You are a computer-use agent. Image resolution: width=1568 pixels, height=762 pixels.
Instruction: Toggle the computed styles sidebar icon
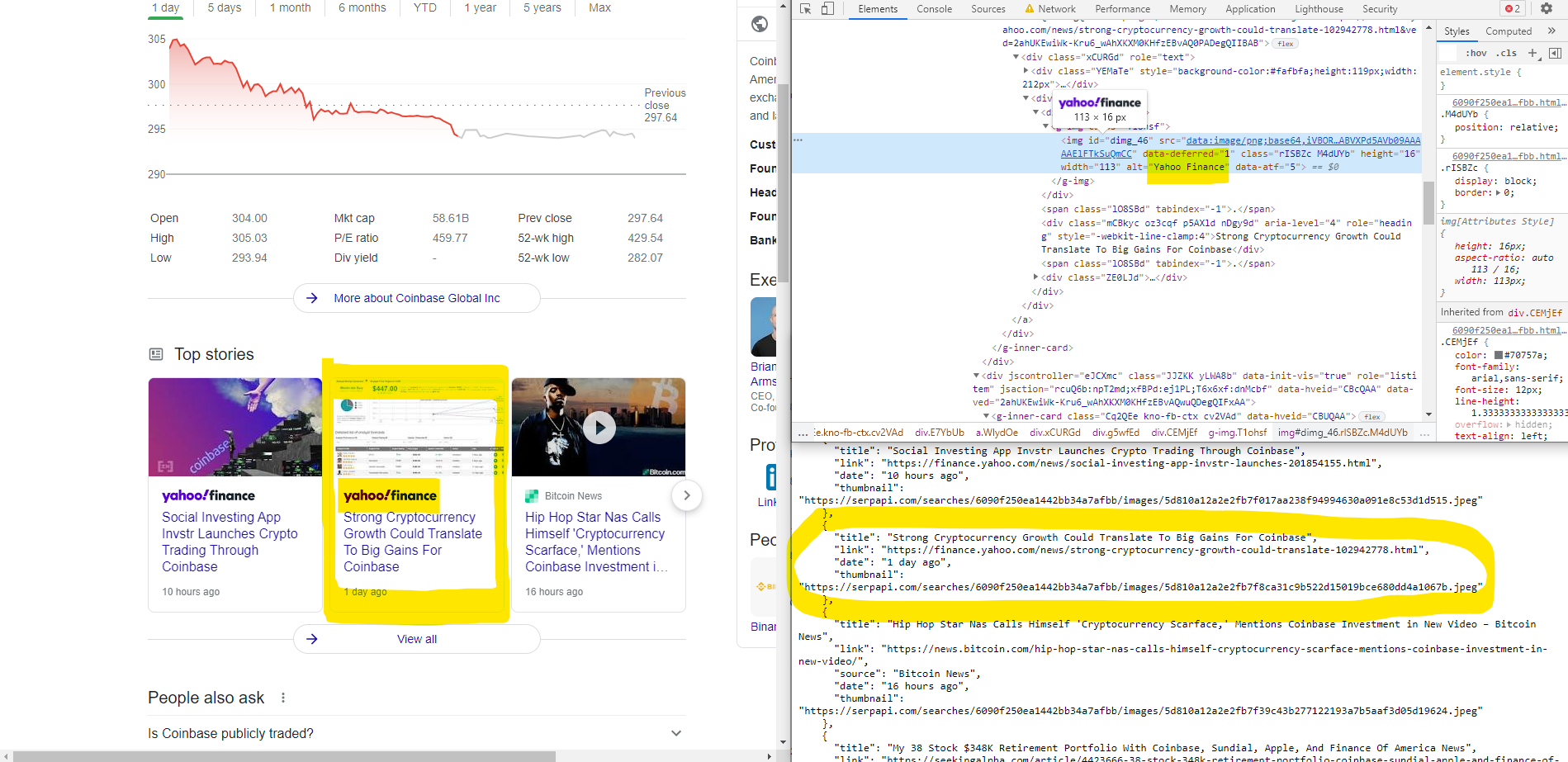point(1555,53)
